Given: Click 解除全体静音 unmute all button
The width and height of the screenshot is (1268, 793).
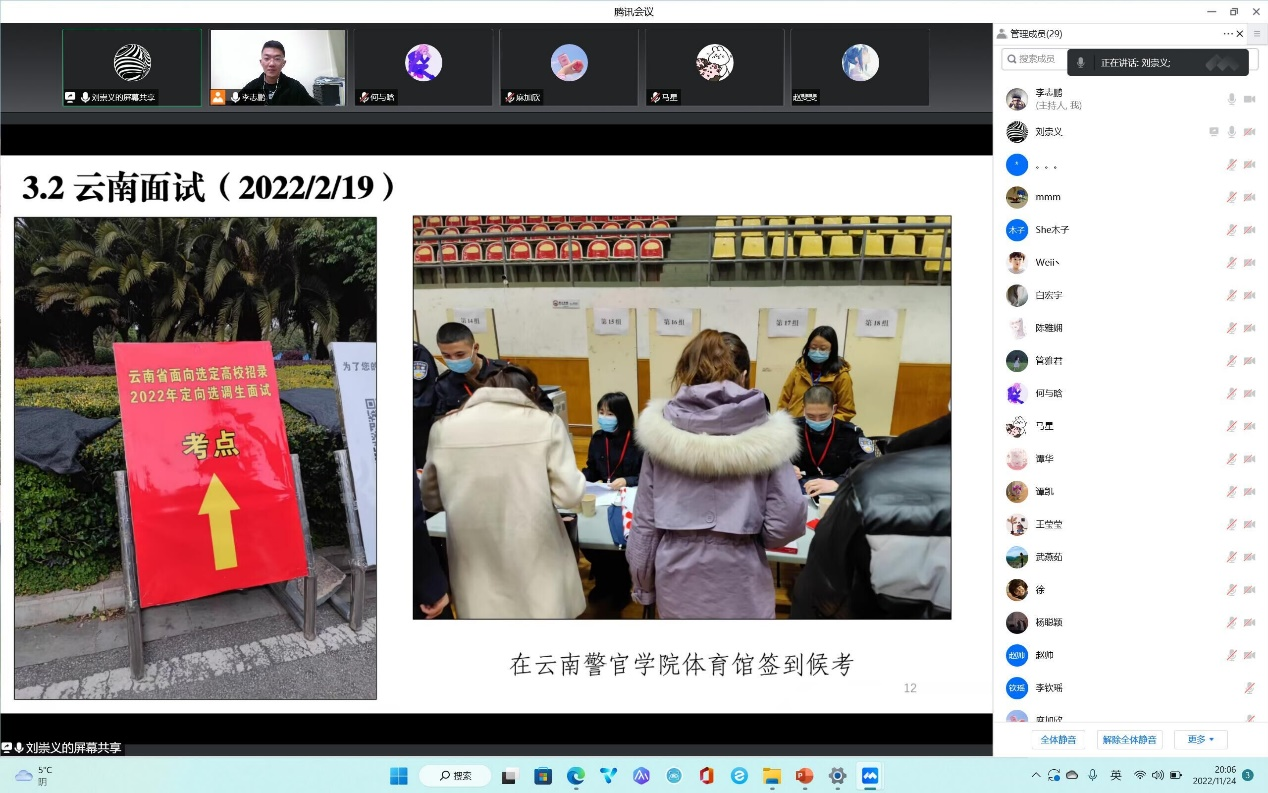Looking at the screenshot, I should coord(1129,740).
